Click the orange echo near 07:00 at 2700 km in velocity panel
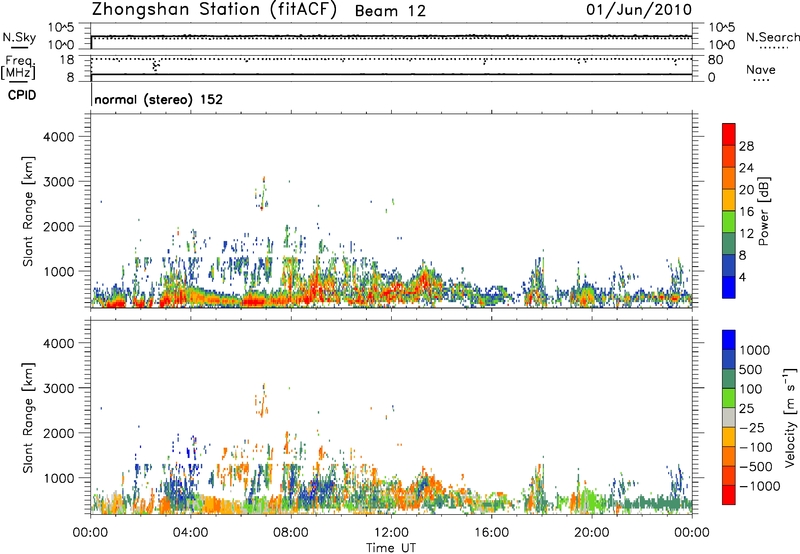This screenshot has width=800, height=554. click(x=262, y=400)
